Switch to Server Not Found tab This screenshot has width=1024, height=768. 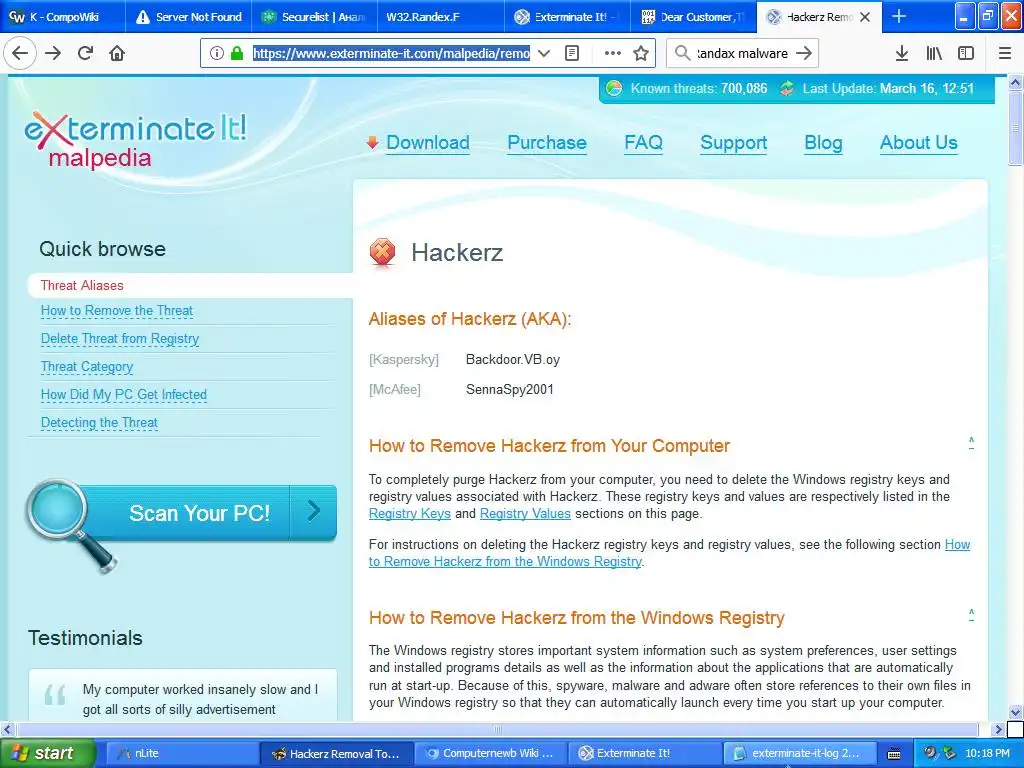tap(189, 17)
